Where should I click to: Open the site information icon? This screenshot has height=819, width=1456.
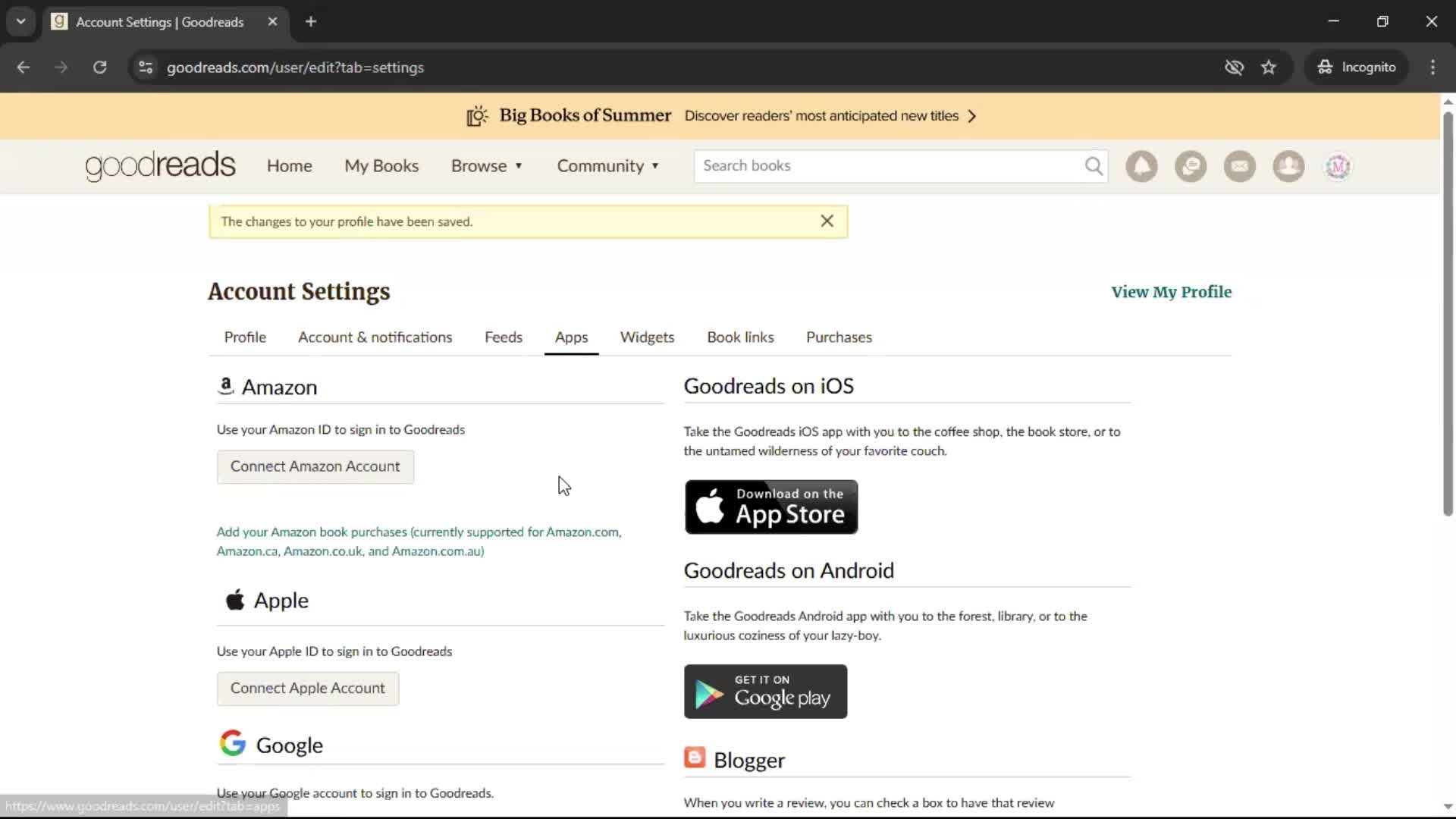pyautogui.click(x=146, y=67)
